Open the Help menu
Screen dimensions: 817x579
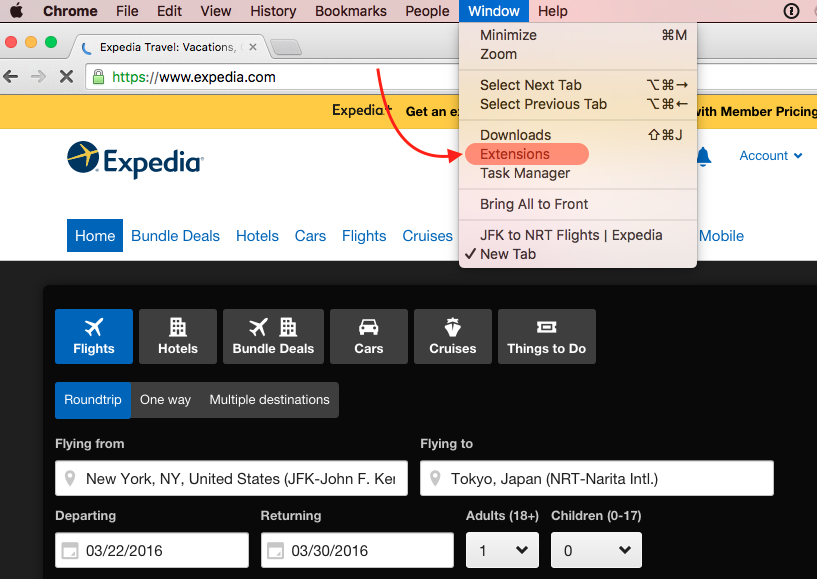(552, 11)
